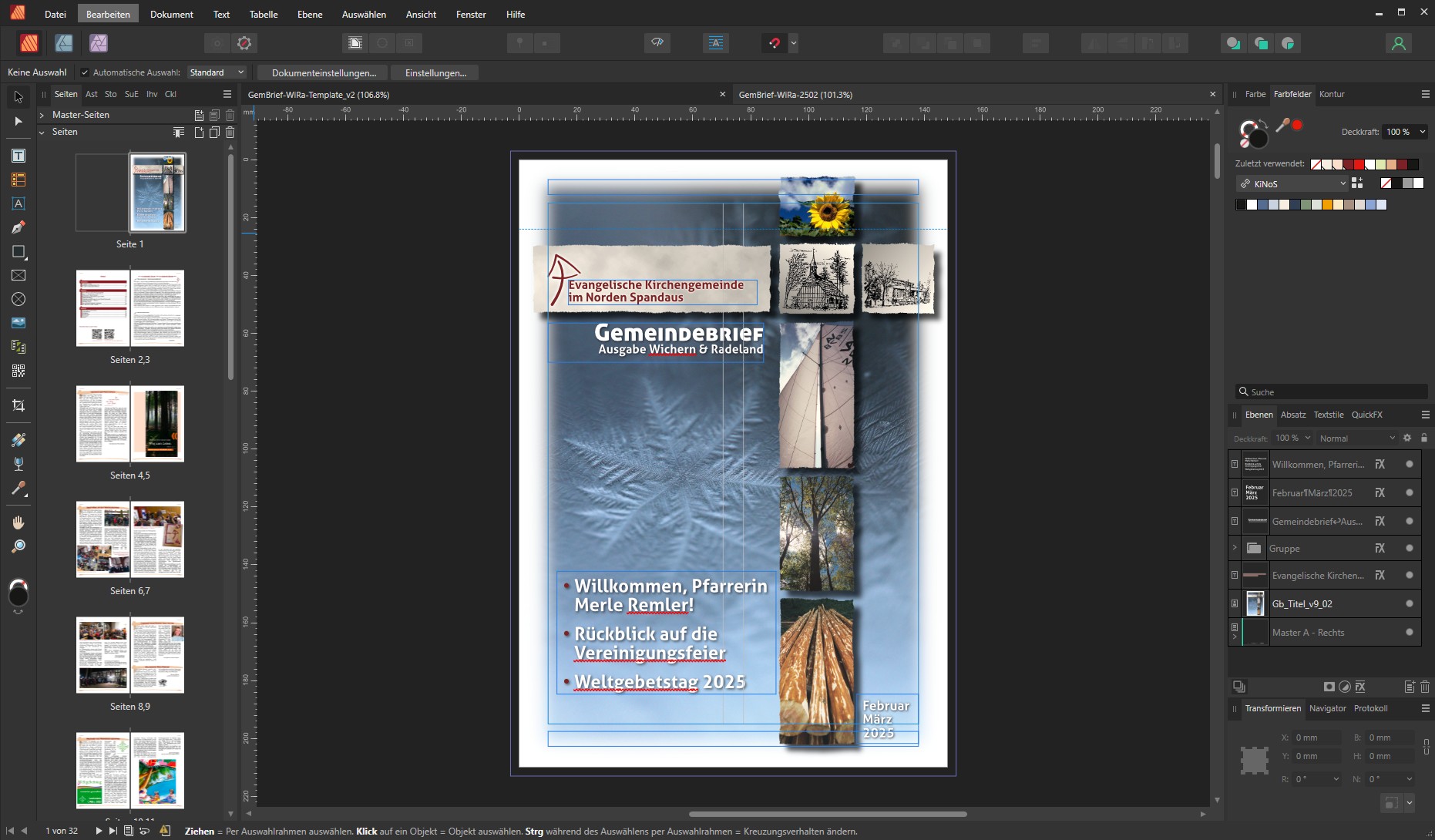Screen dimensions: 1435x840
Task: Open the layer blend mode Normal dropdown
Action: (x=1356, y=438)
